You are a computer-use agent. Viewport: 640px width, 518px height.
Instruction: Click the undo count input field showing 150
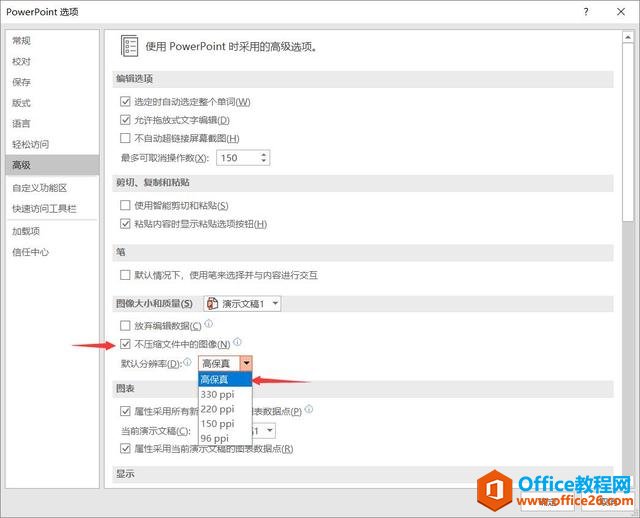coord(238,158)
